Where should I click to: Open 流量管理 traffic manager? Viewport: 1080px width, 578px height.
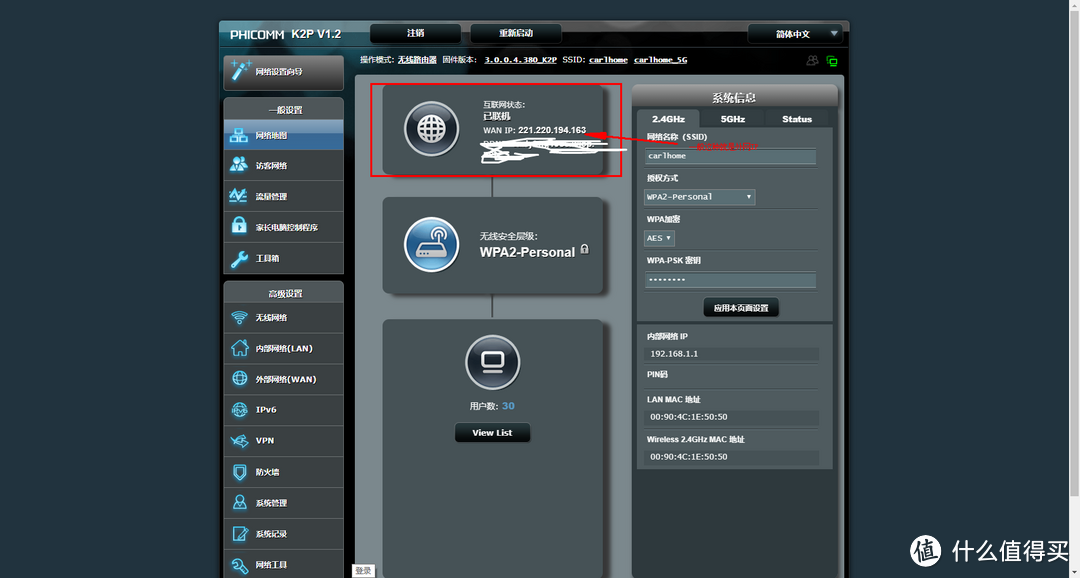[x=283, y=197]
